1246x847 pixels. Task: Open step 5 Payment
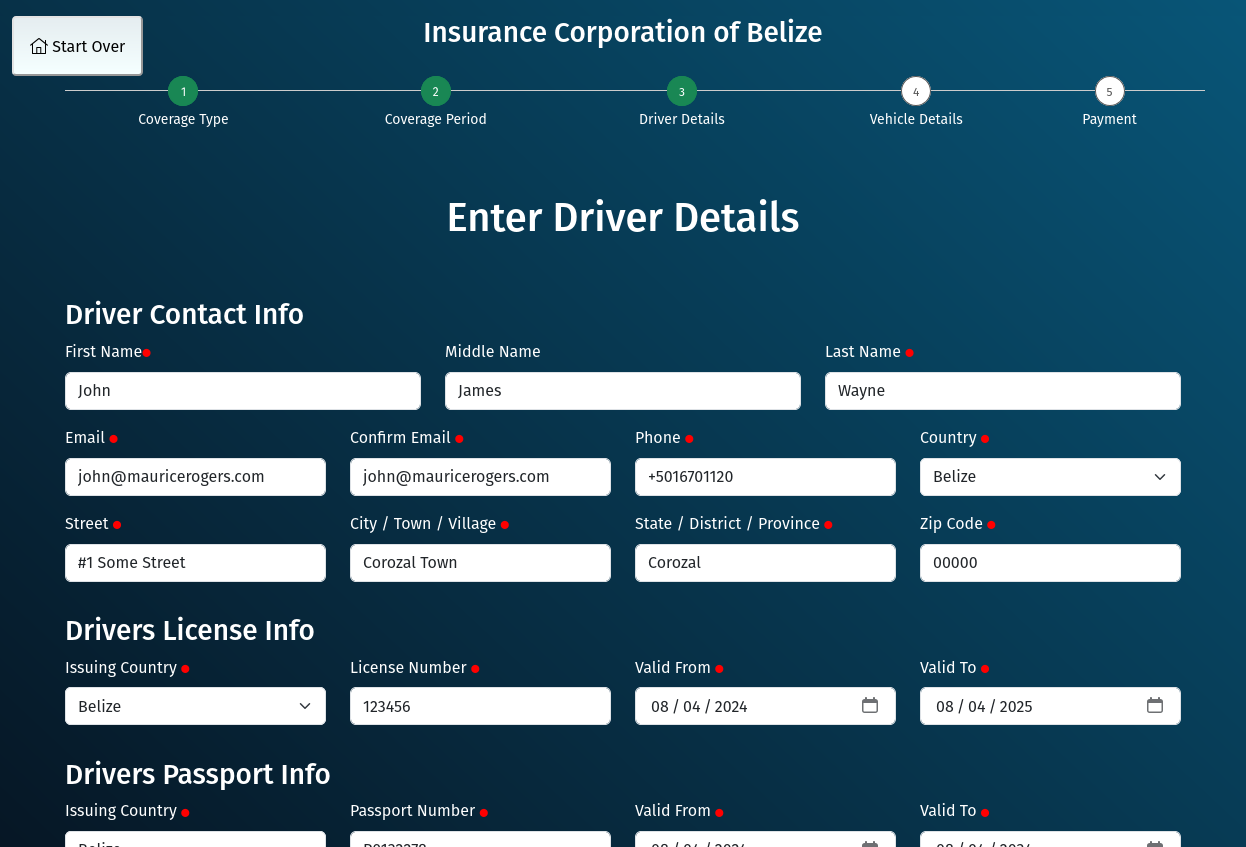coord(1109,91)
